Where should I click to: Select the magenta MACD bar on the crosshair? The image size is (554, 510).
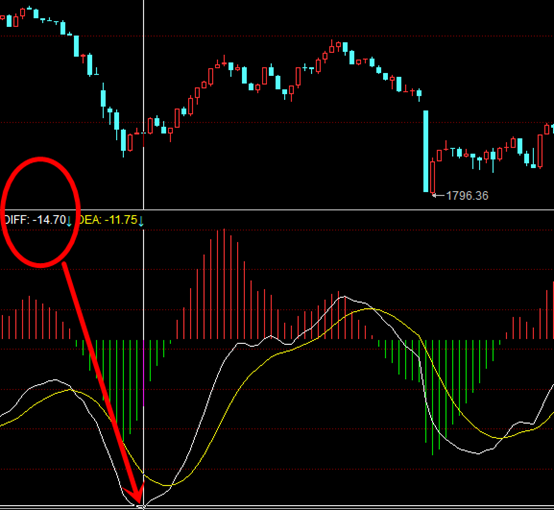pos(143,373)
